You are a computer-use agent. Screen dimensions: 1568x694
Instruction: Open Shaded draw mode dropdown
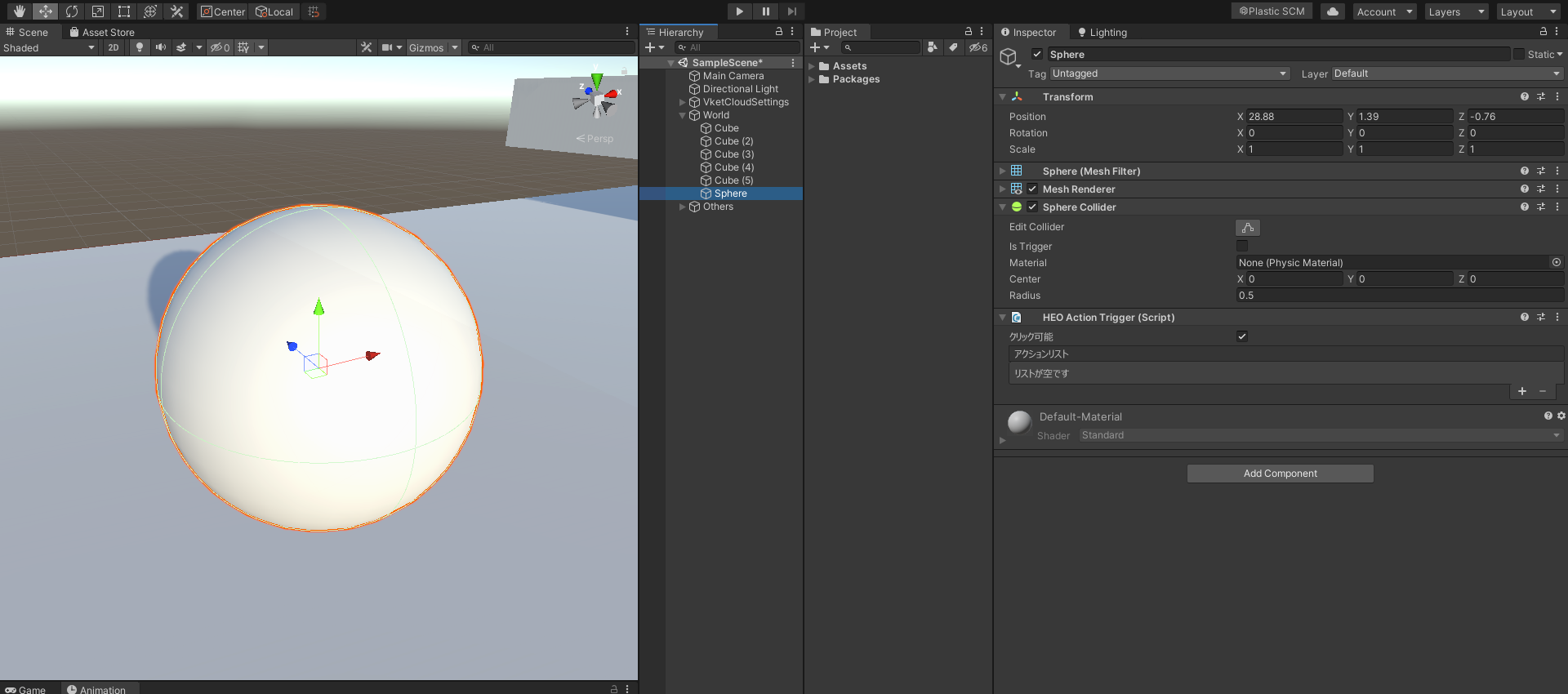[x=49, y=47]
